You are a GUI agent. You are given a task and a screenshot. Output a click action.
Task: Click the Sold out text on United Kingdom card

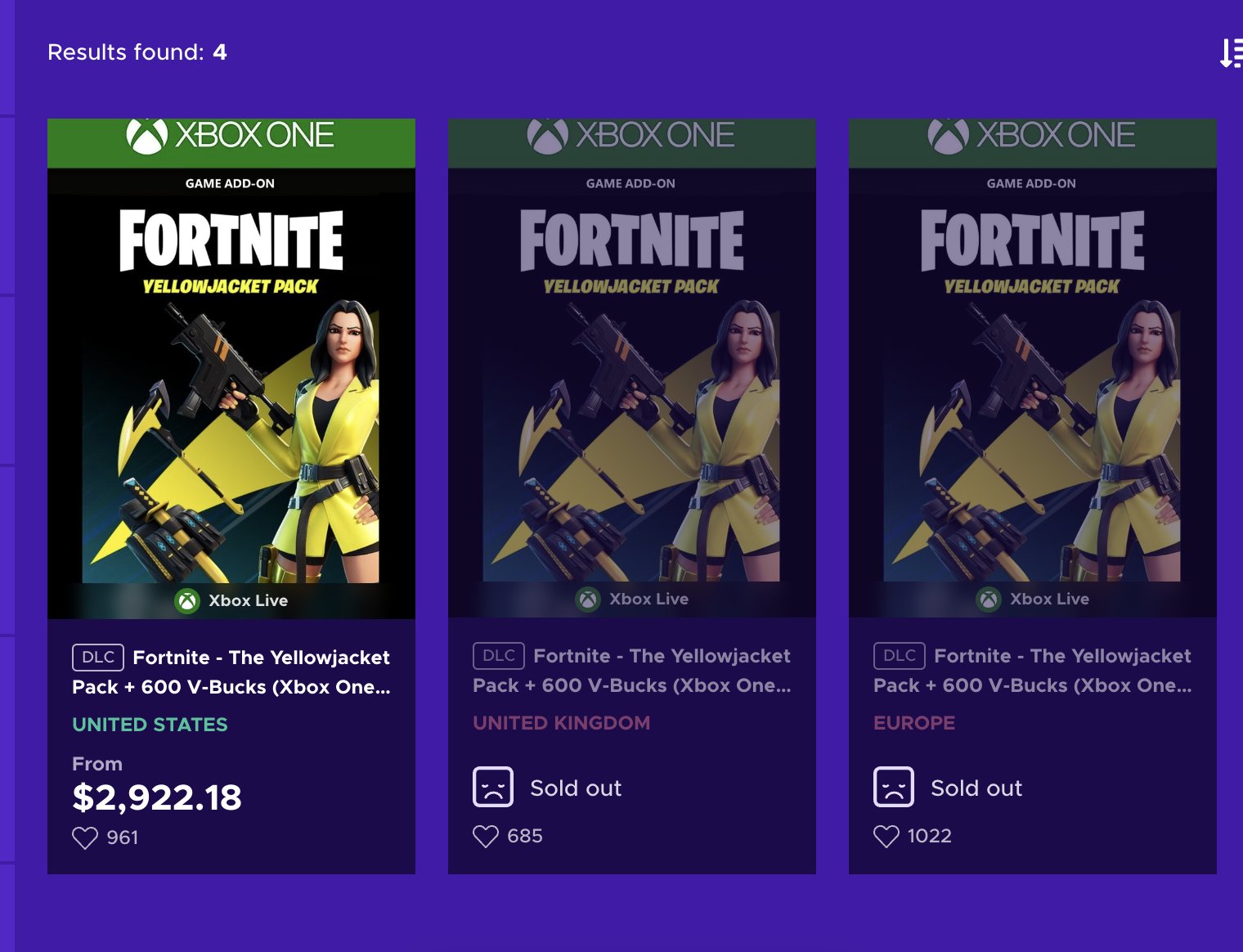click(576, 788)
